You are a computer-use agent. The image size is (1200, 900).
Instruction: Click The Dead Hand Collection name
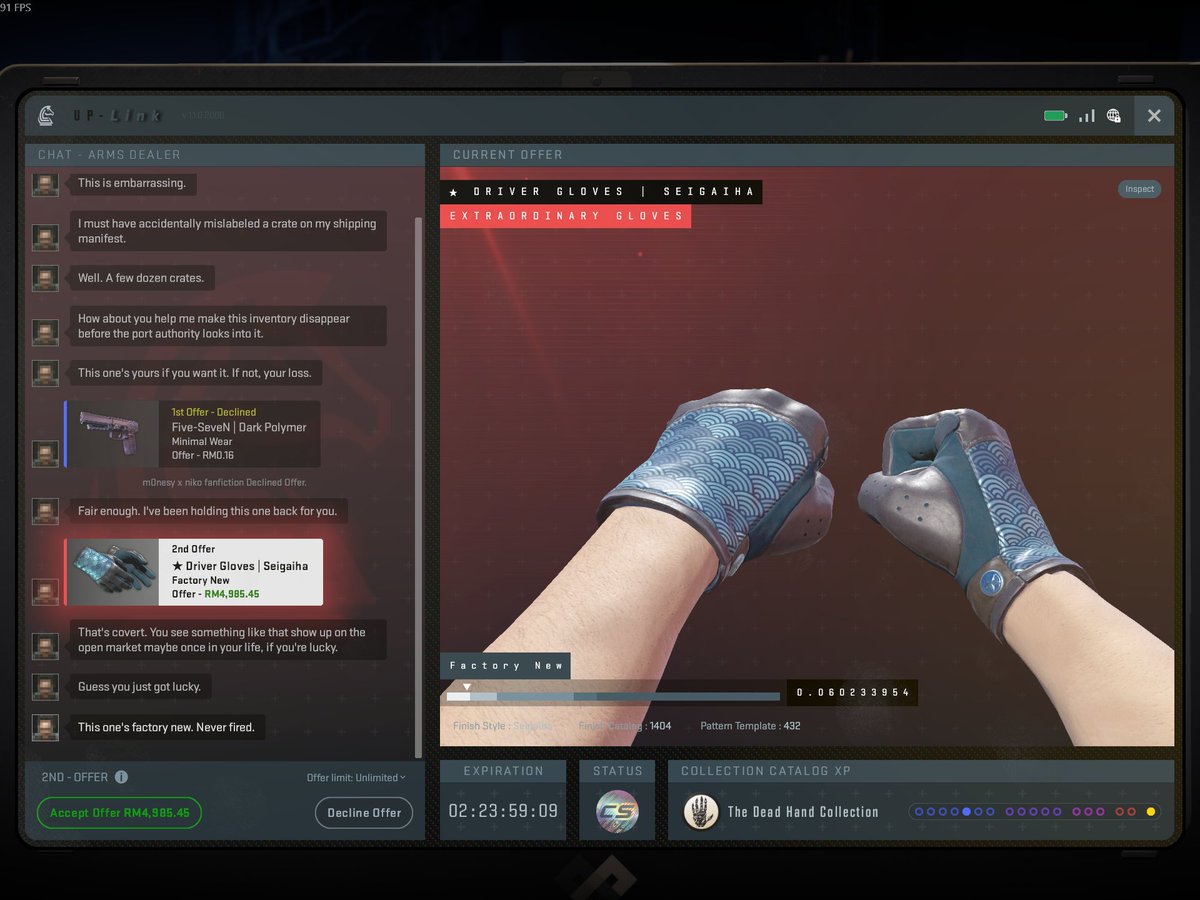tap(803, 812)
